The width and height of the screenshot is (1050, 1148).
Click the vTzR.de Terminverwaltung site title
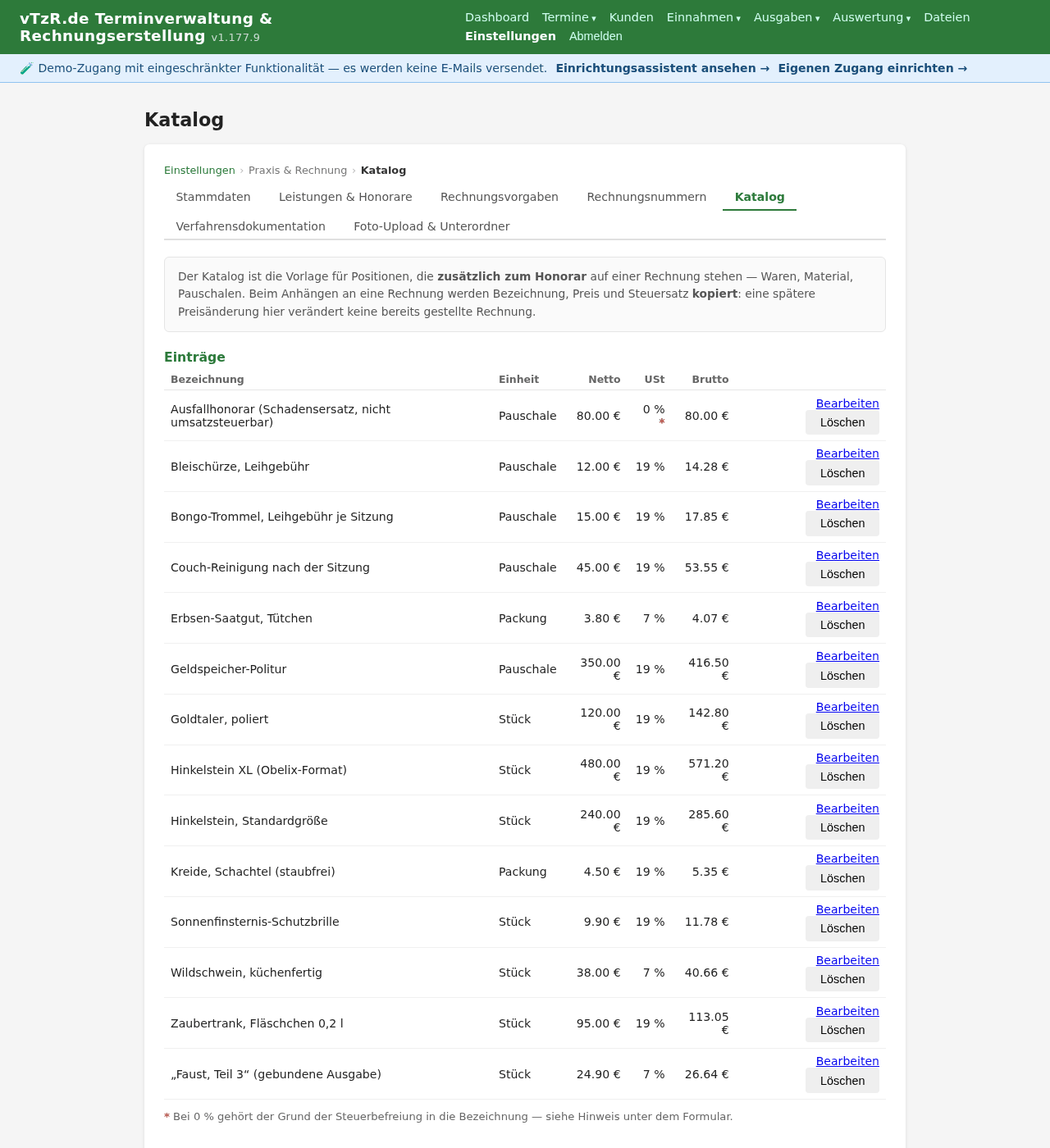146,27
